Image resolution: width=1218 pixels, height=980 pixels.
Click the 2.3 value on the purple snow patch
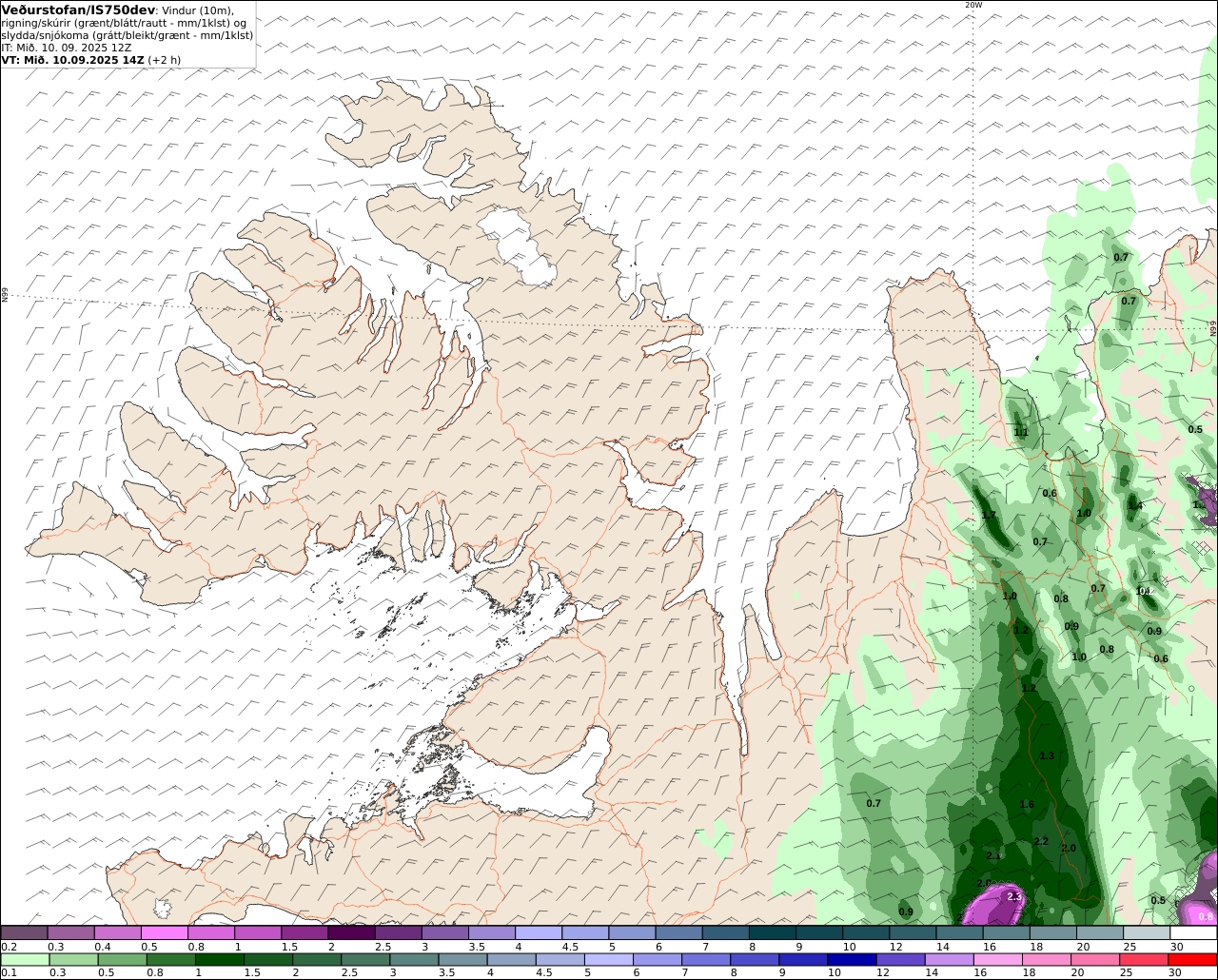tap(1013, 896)
